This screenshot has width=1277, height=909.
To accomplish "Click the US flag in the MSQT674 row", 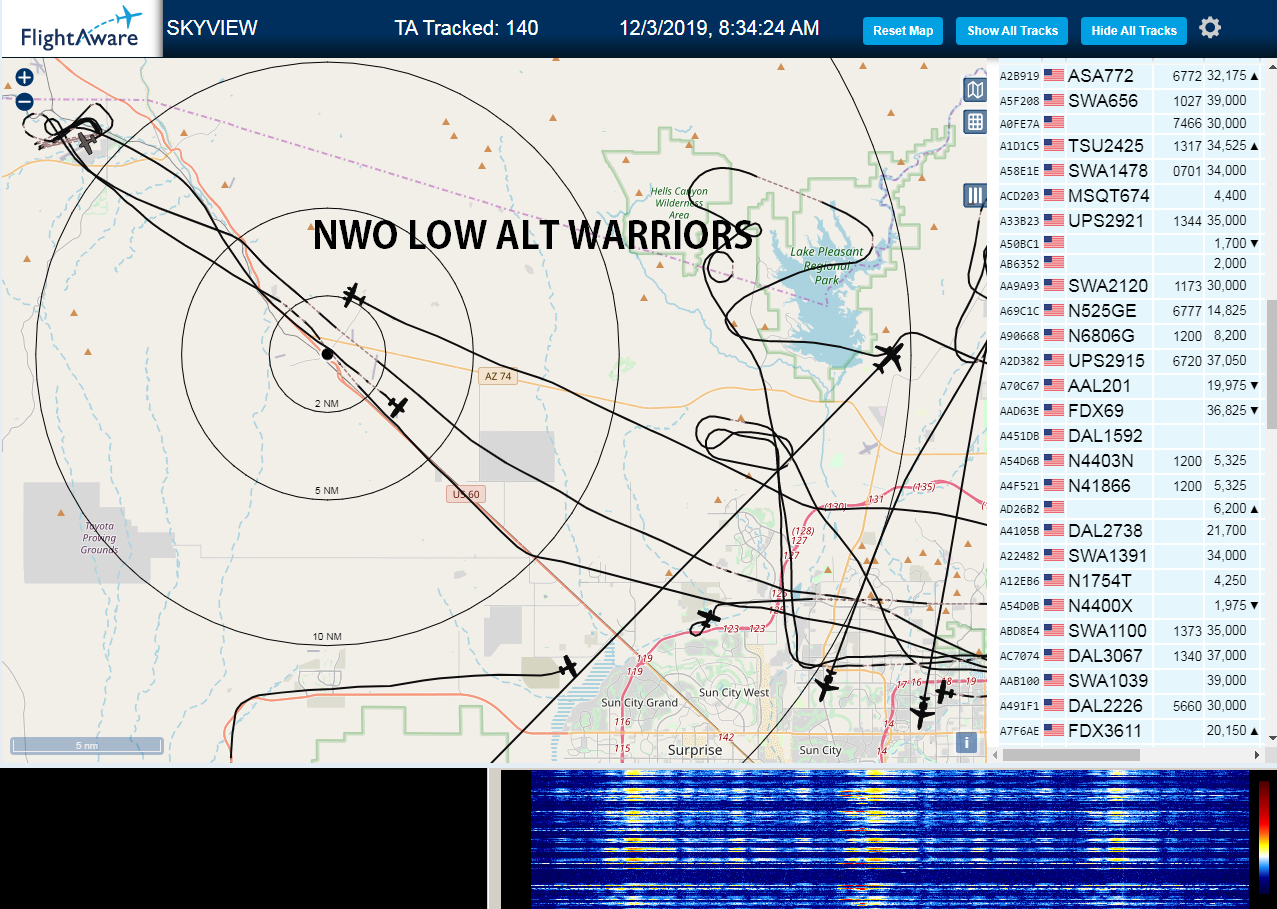I will (x=1053, y=195).
